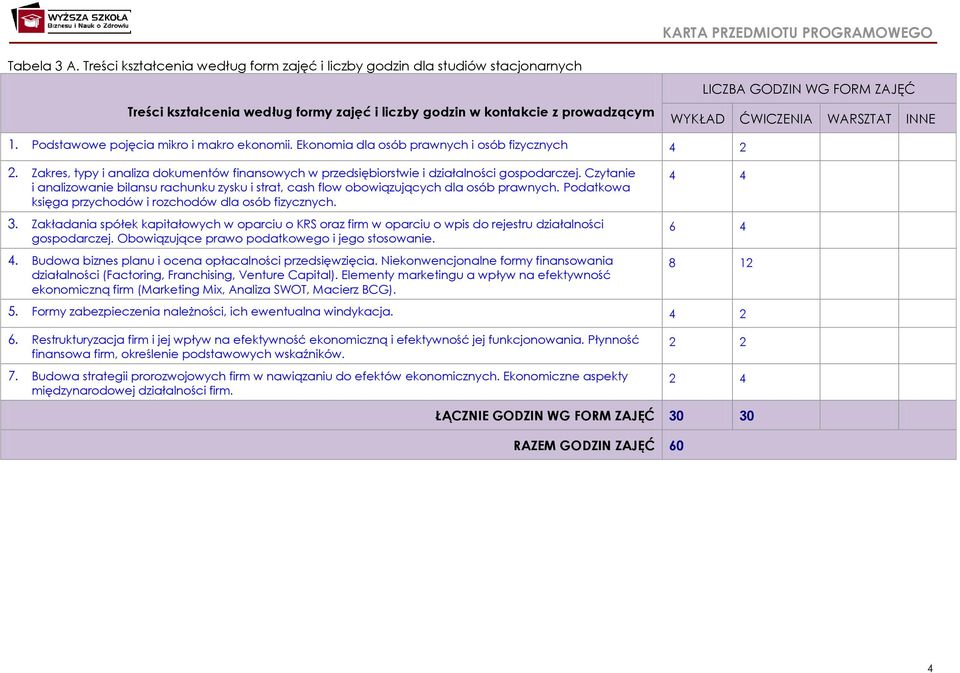
Task: Click ĆWICZENIA value '2' for topic 1
Action: 743,147
